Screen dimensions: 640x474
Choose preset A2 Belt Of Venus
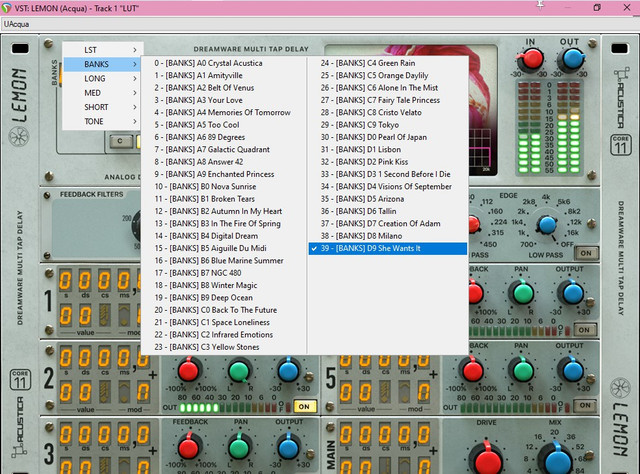(223, 88)
